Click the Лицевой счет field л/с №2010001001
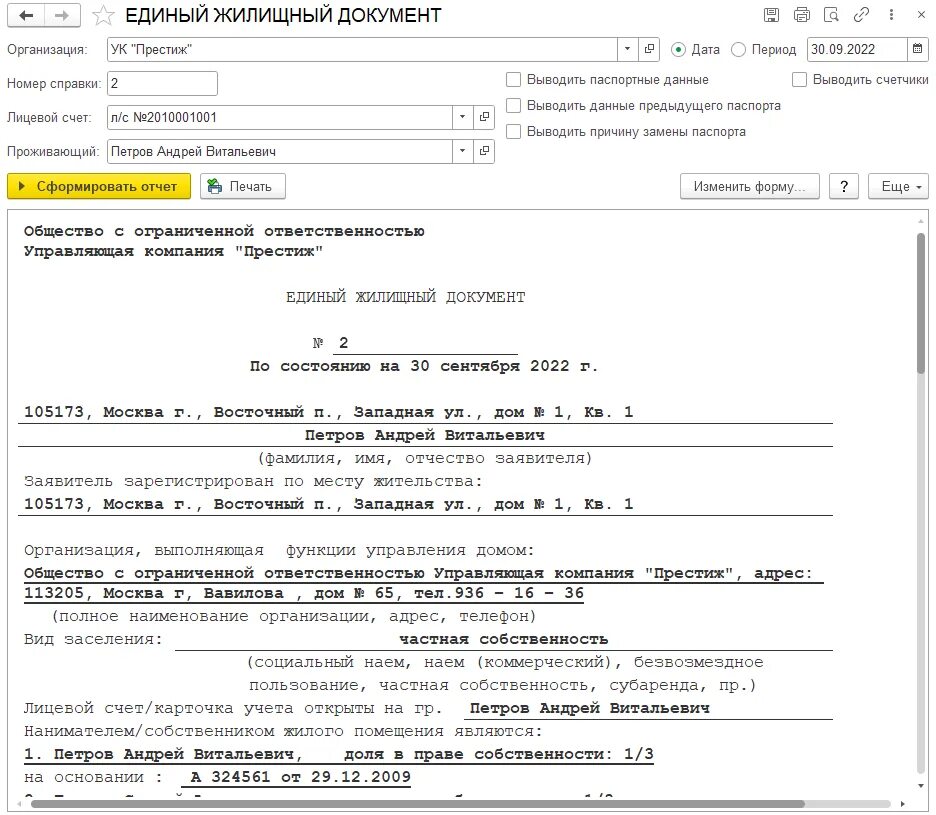The image size is (936, 815). pos(280,118)
